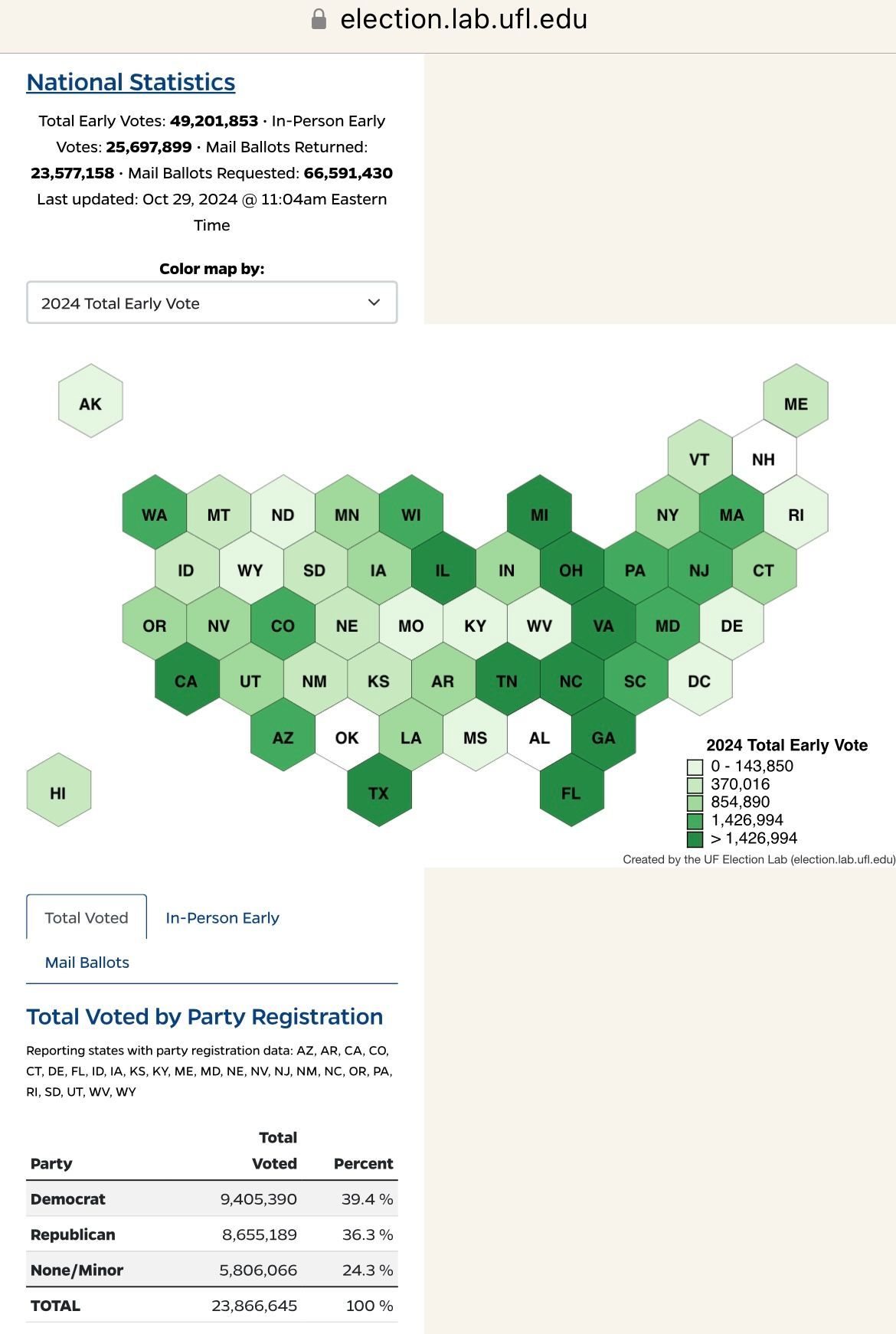Click the Michigan hexagon tile
Viewport: 896px width, 1334px height.
coord(539,515)
